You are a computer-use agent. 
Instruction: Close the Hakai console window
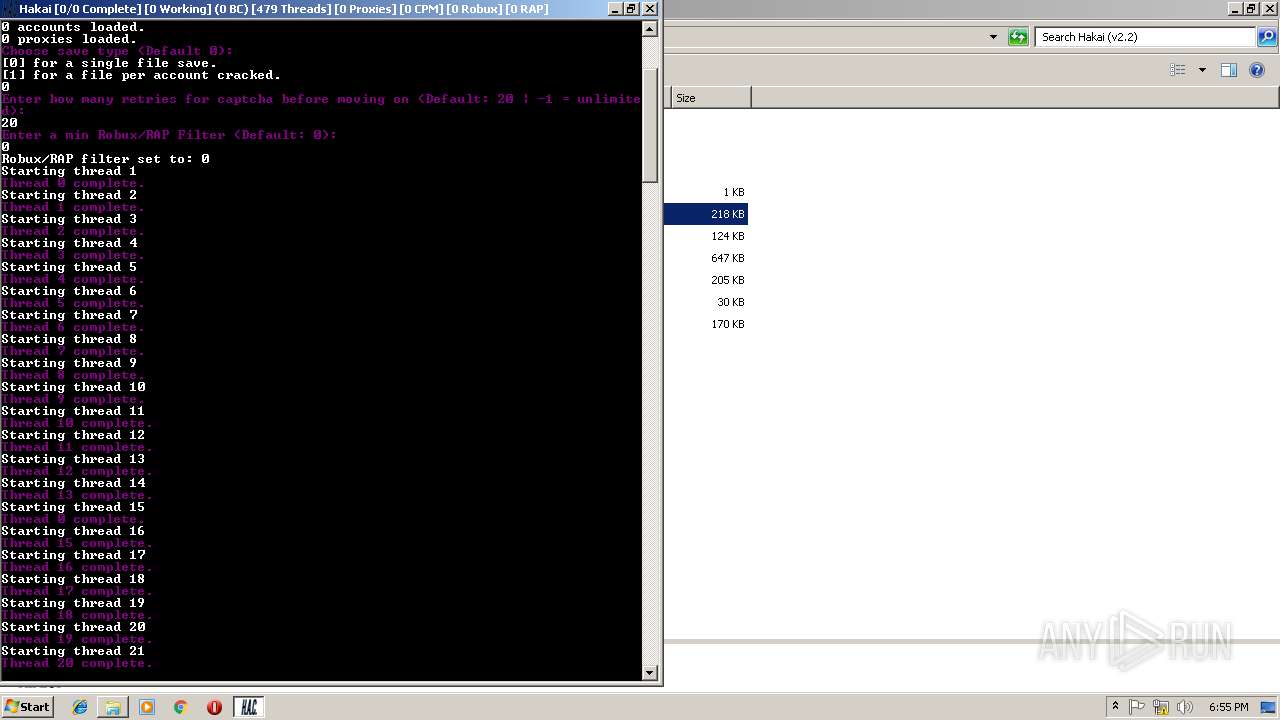649,9
